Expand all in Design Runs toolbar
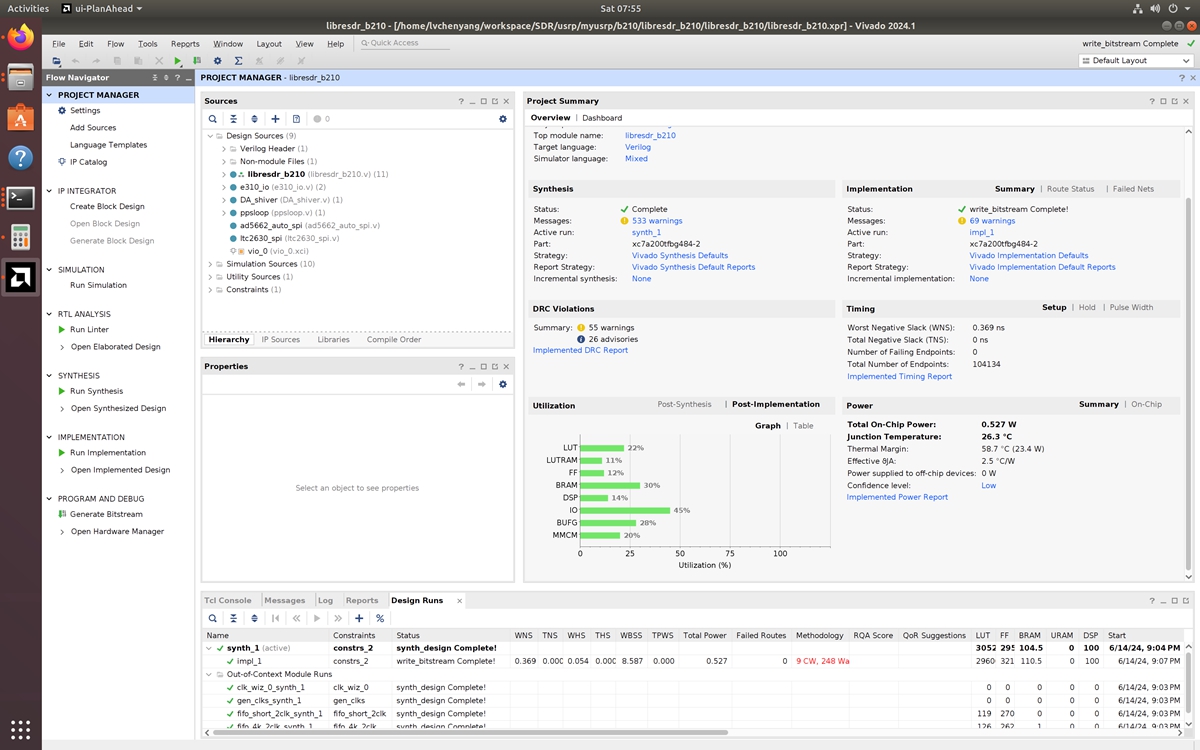Screen dimensions: 1200x750 pyautogui.click(x=254, y=618)
